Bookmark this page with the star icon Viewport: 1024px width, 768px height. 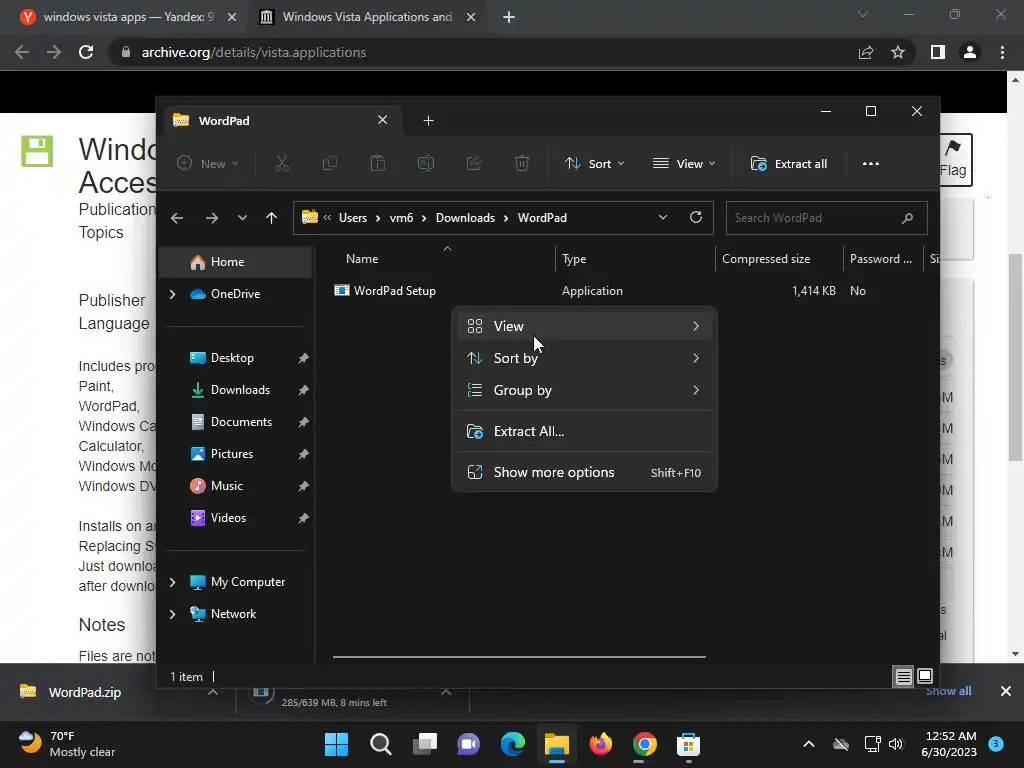coord(898,52)
